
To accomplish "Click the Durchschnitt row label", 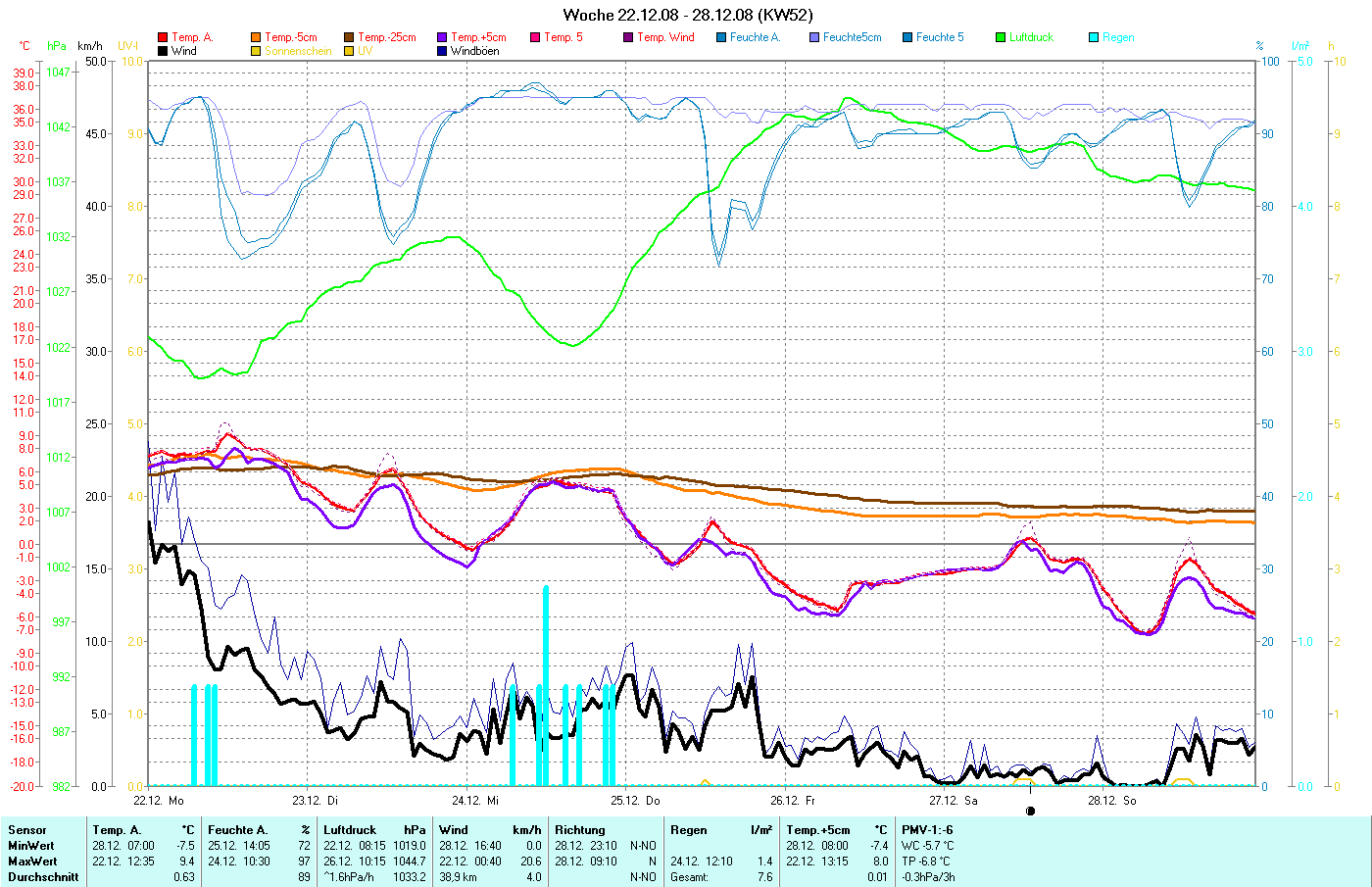I will (x=43, y=877).
